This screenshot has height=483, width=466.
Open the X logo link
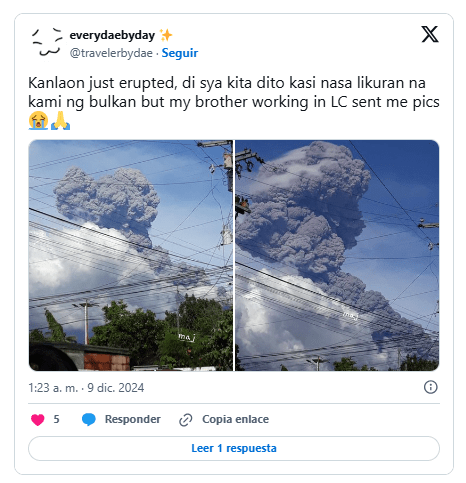[430, 34]
